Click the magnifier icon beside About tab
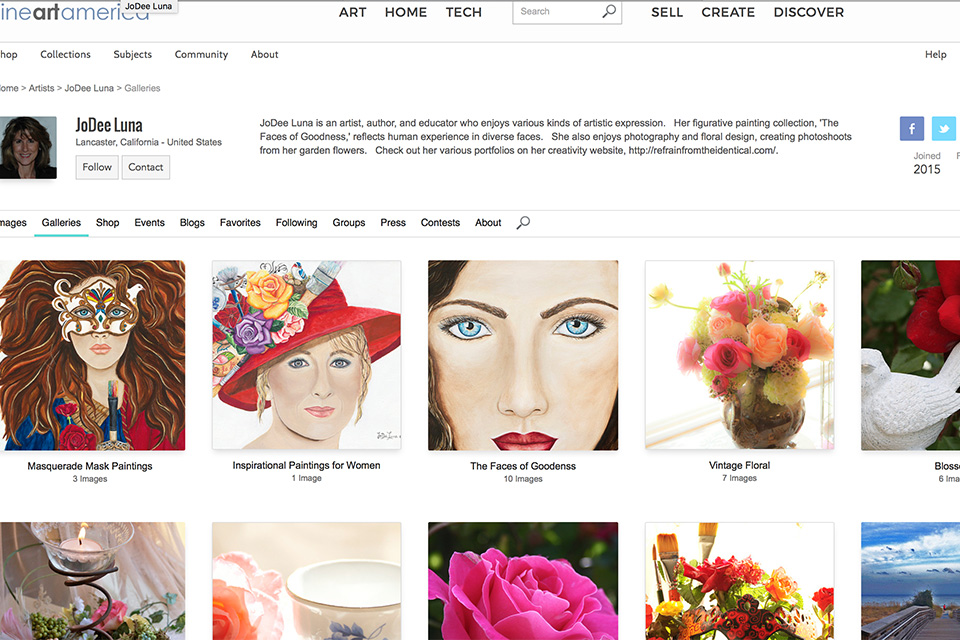This screenshot has width=960, height=640. coord(523,223)
